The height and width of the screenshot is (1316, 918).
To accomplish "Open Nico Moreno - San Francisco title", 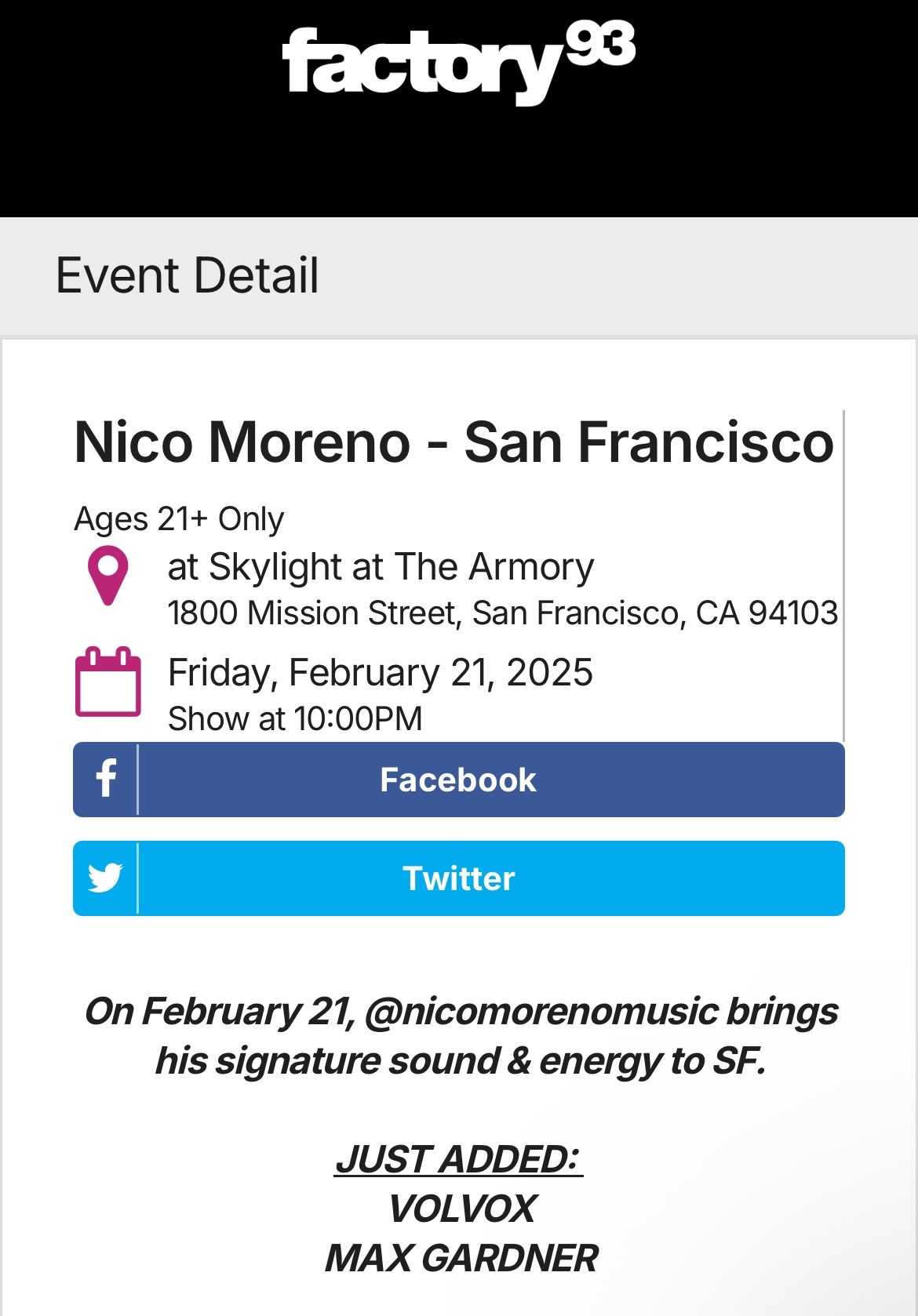I will coord(454,442).
